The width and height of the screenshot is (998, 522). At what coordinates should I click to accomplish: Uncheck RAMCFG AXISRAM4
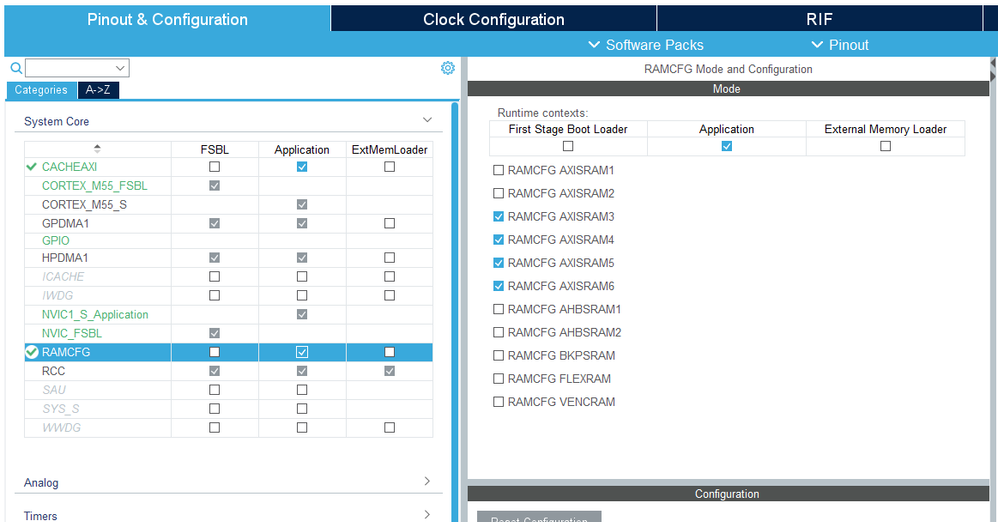[x=498, y=239]
